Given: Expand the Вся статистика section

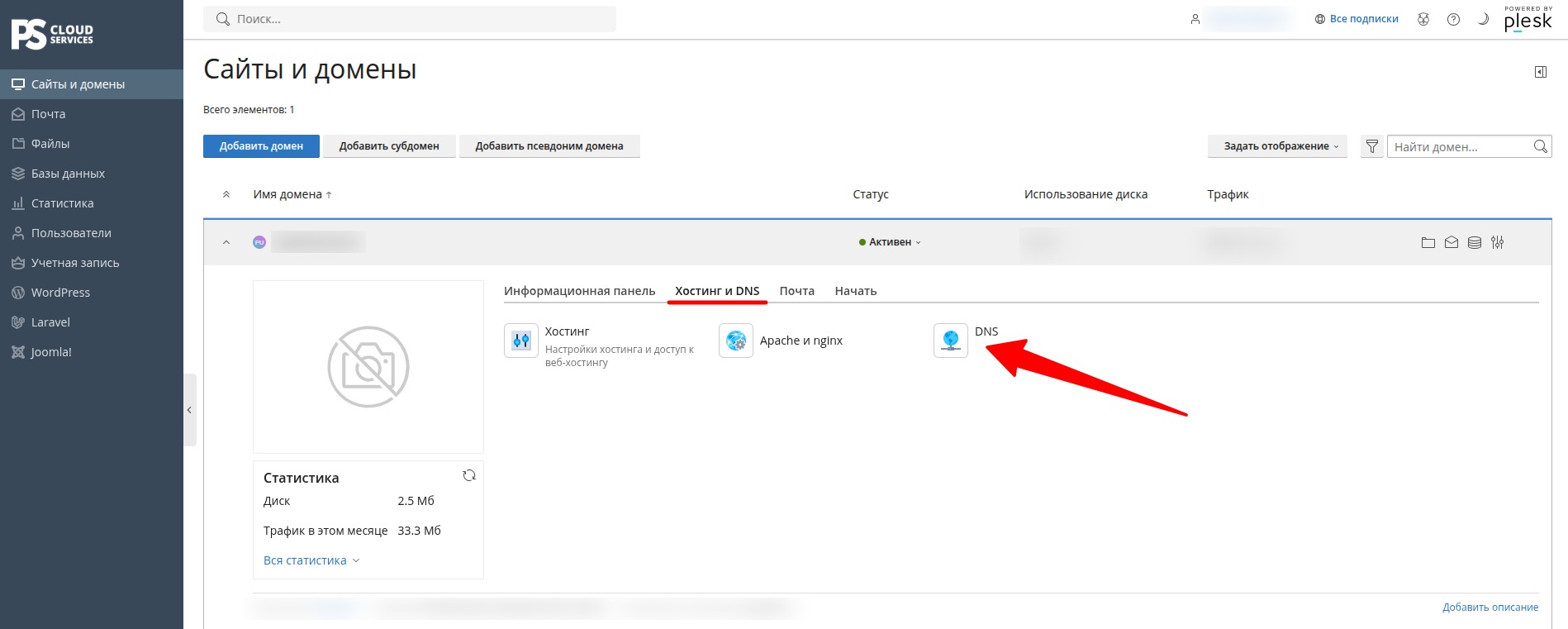Looking at the screenshot, I should 311,560.
